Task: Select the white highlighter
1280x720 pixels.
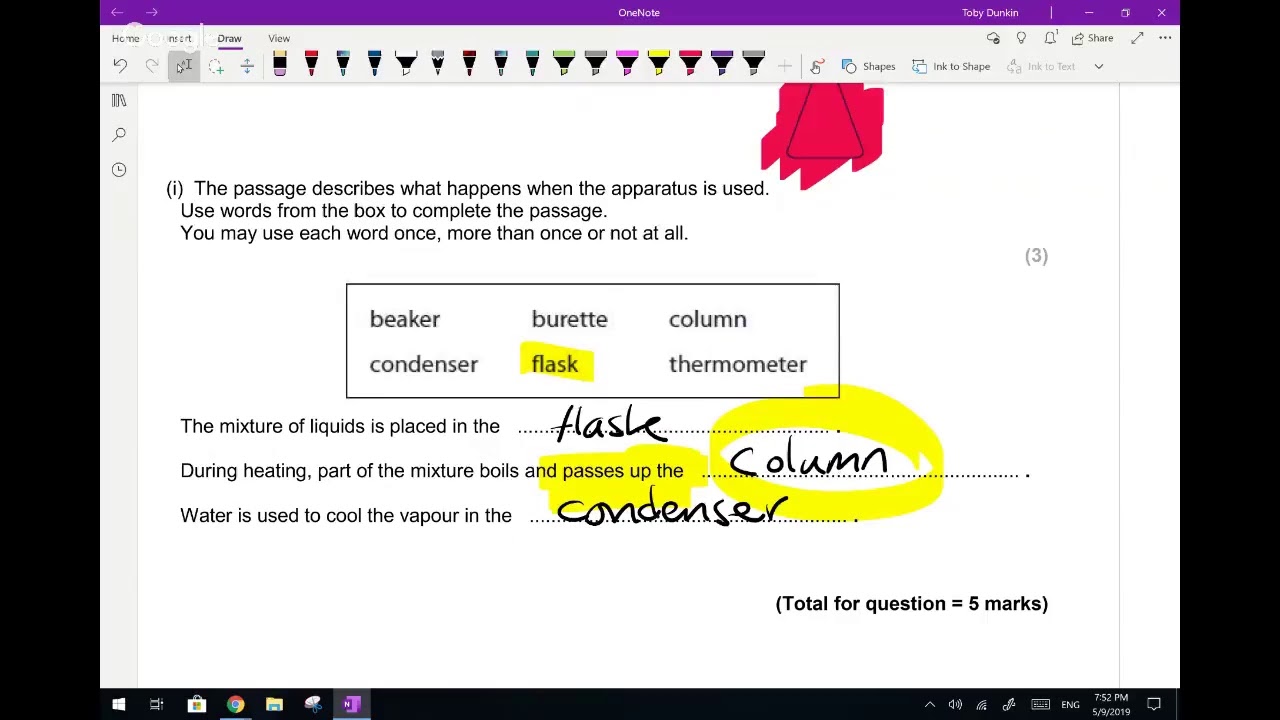Action: 406,64
